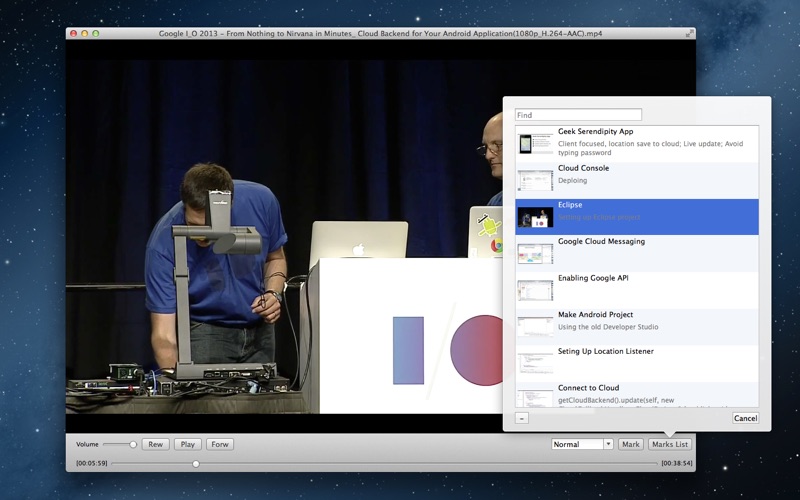Screen dimensions: 800x500
Task: Click the playback timeline scrubber knob
Action: (196, 464)
